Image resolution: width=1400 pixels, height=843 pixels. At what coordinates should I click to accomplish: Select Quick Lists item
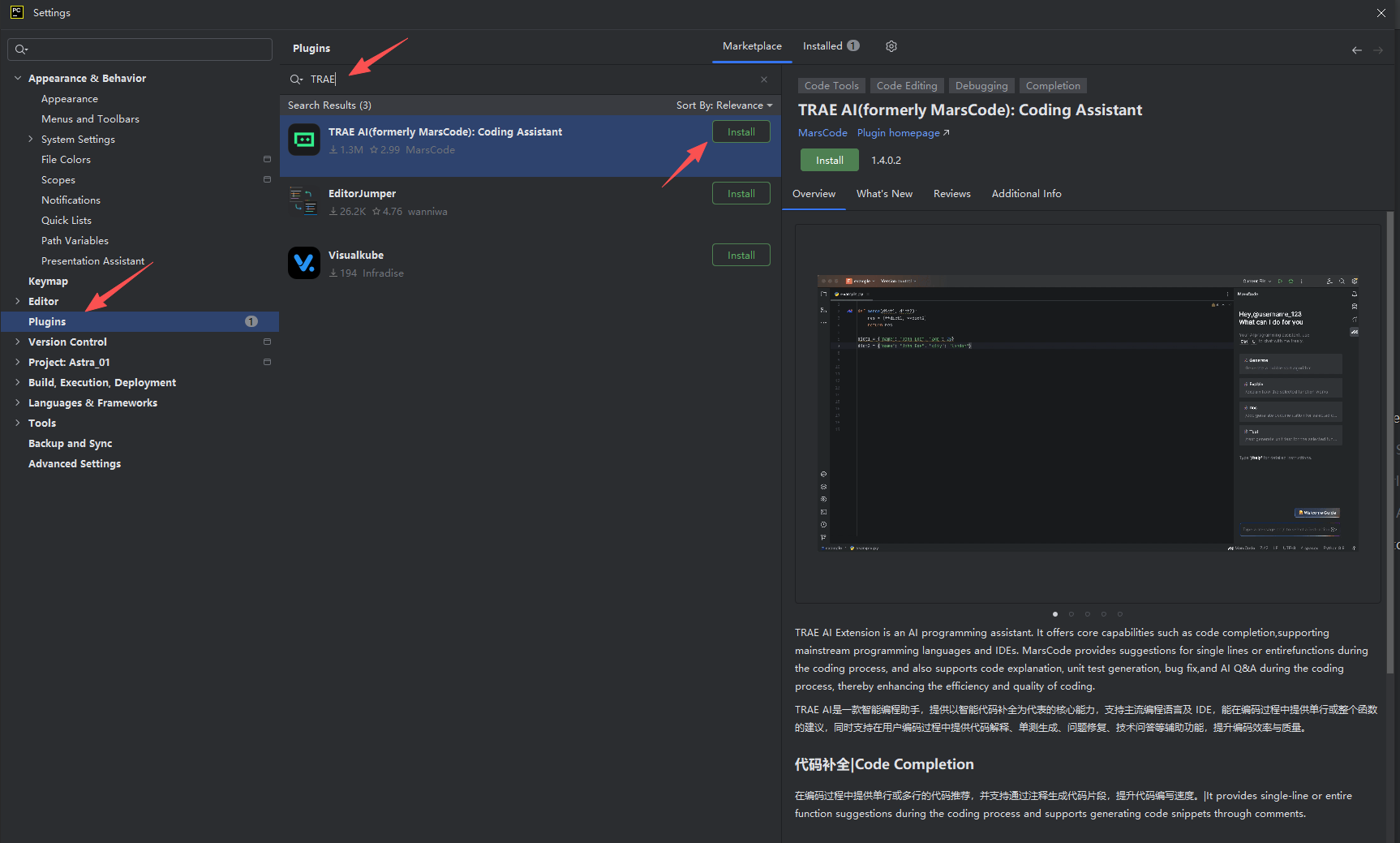[x=67, y=220]
